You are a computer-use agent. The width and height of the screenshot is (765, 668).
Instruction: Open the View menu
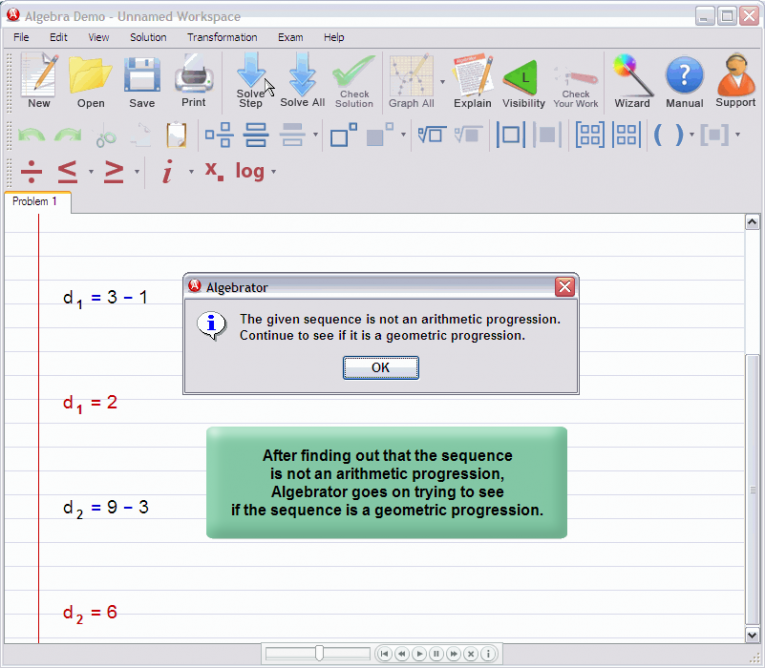(99, 37)
